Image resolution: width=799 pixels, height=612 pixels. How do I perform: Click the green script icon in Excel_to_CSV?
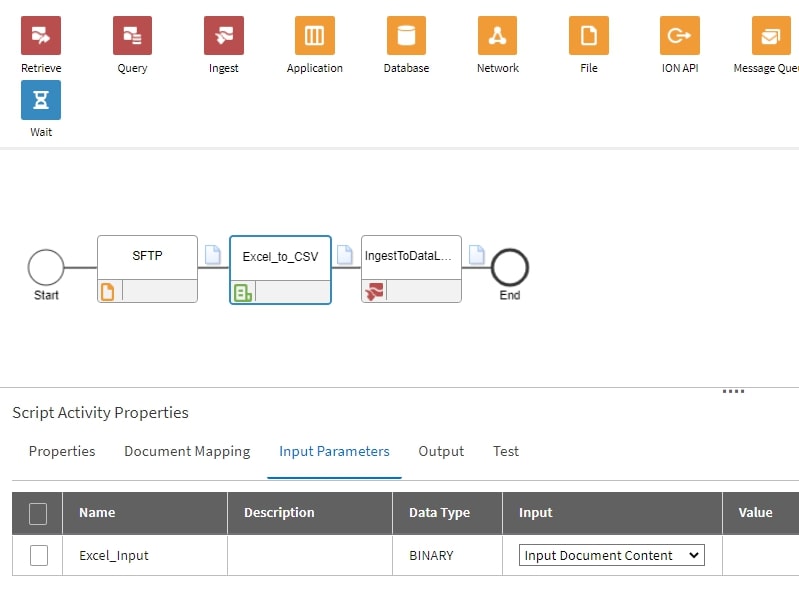(x=243, y=293)
